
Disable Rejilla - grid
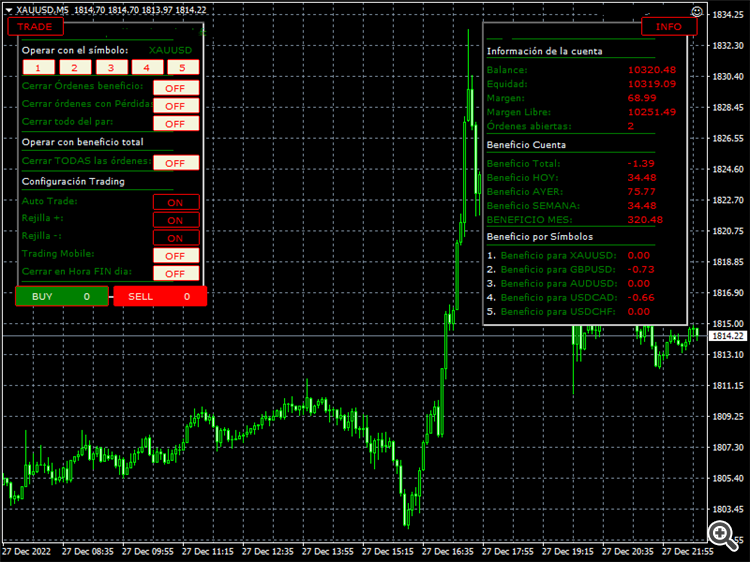(x=176, y=238)
